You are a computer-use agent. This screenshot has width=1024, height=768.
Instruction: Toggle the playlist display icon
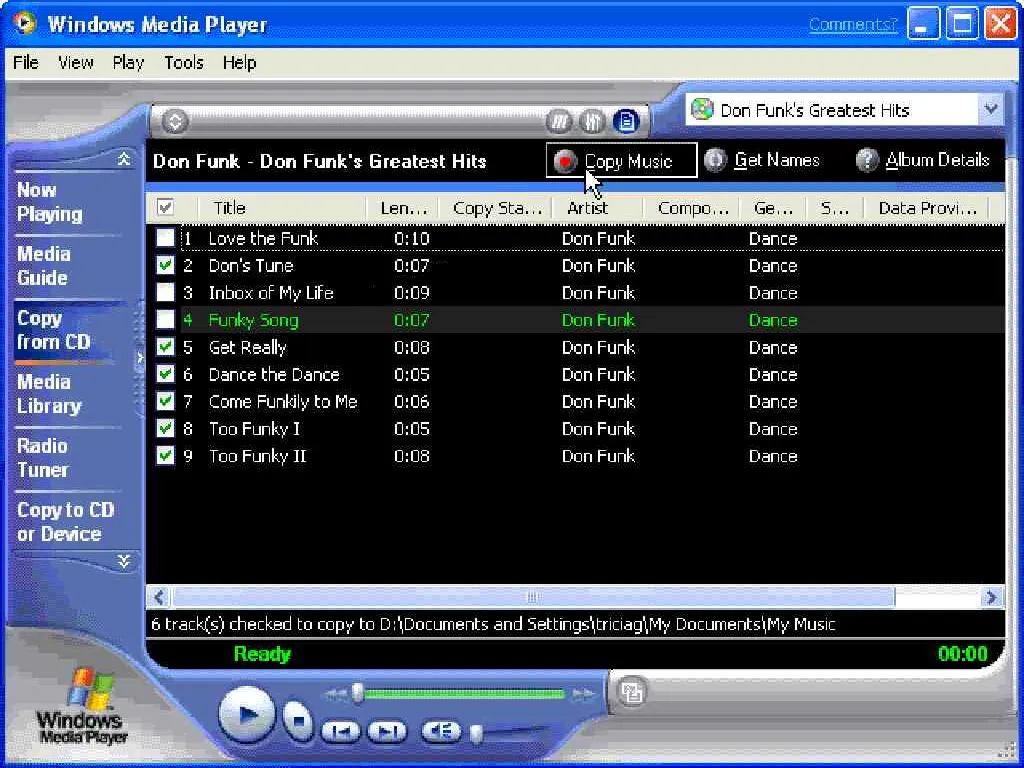pyautogui.click(x=626, y=121)
